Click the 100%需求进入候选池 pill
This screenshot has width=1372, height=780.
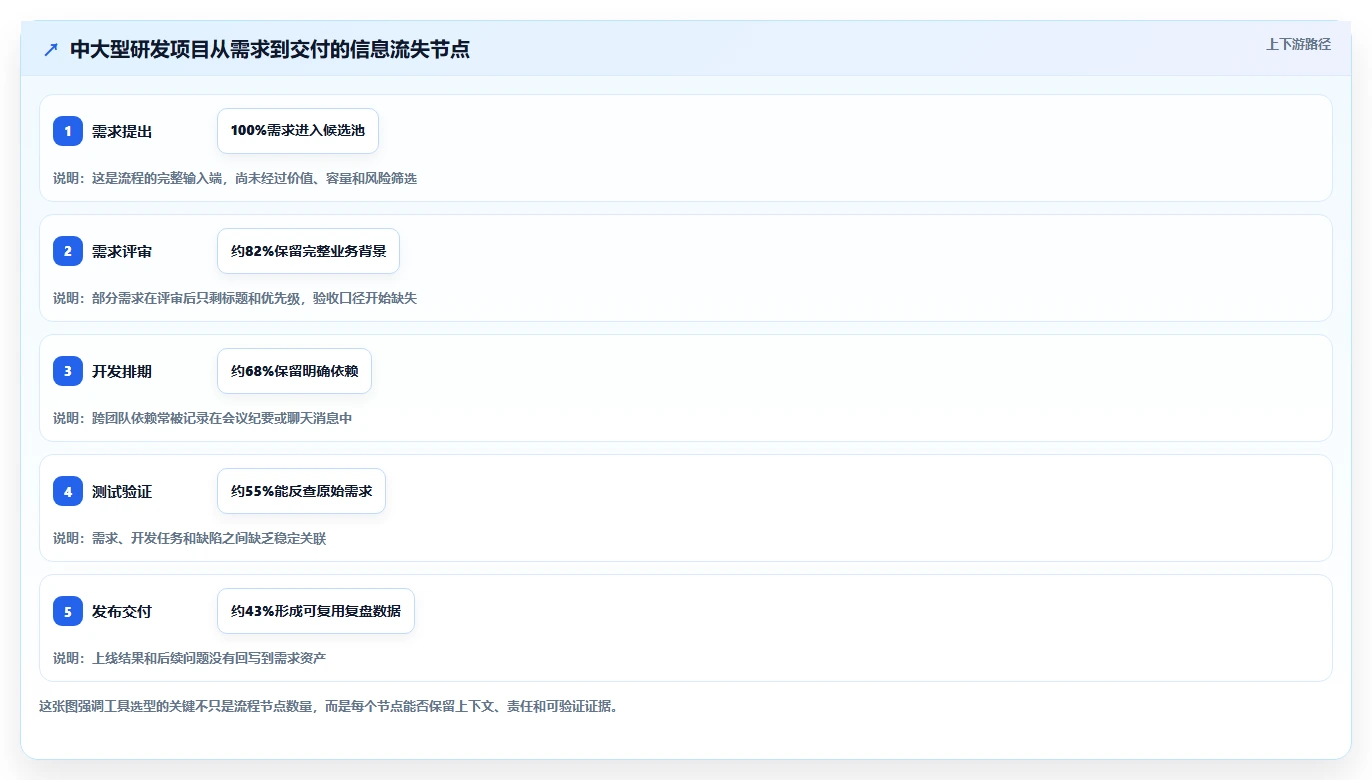coord(298,131)
